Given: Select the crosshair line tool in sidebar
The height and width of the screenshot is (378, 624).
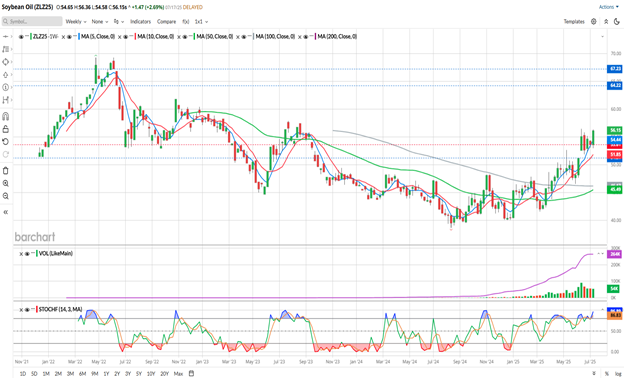Looking at the screenshot, I should (x=5, y=37).
